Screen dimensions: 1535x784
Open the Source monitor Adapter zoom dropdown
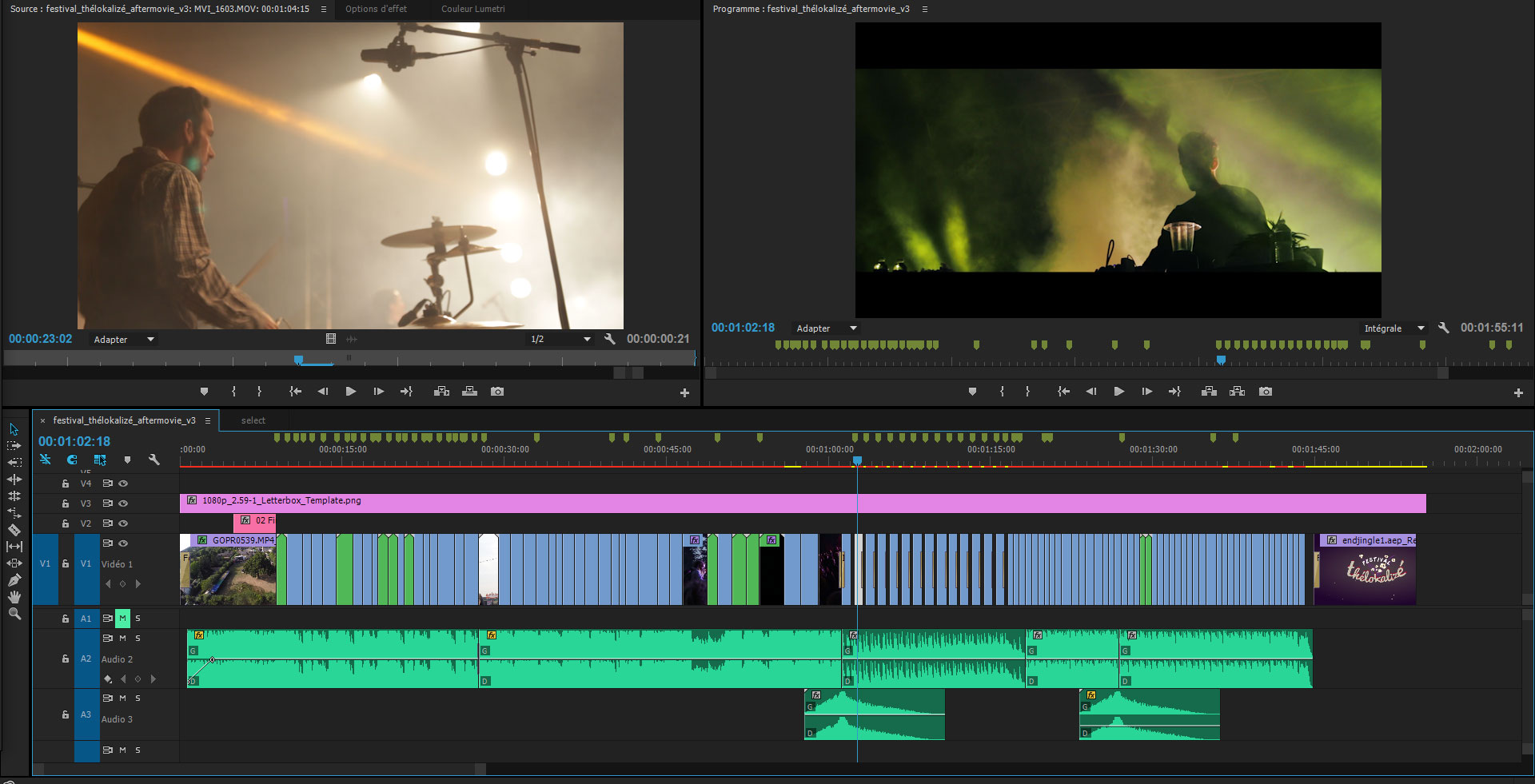(123, 340)
